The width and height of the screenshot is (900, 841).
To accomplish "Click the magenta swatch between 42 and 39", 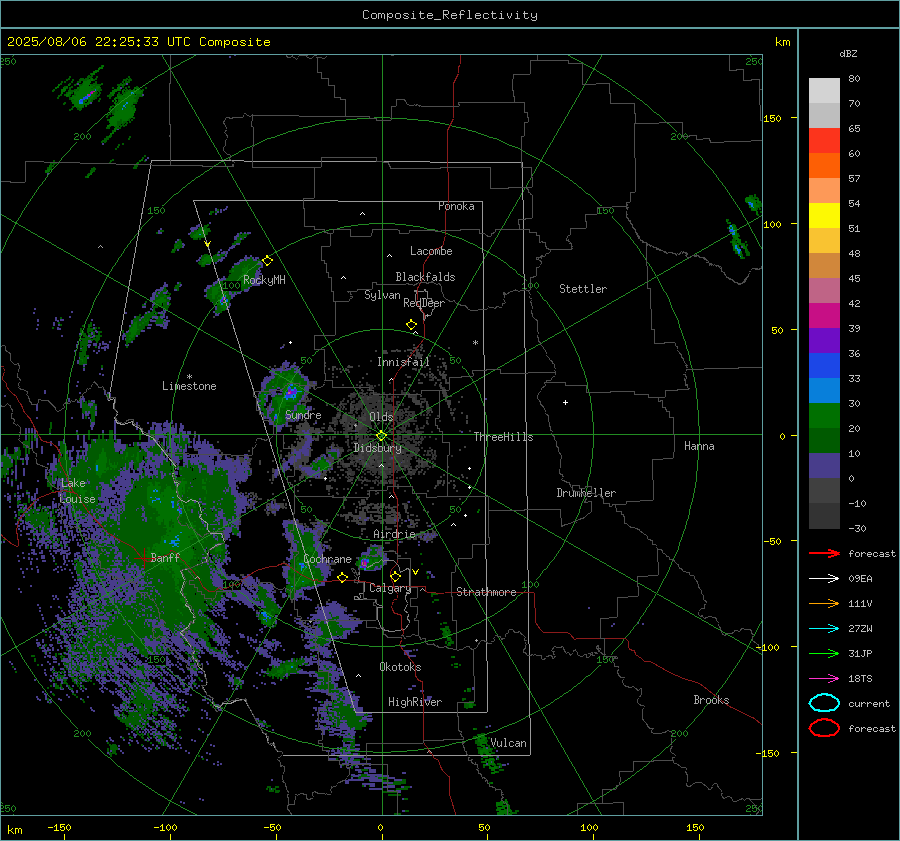I will point(824,315).
